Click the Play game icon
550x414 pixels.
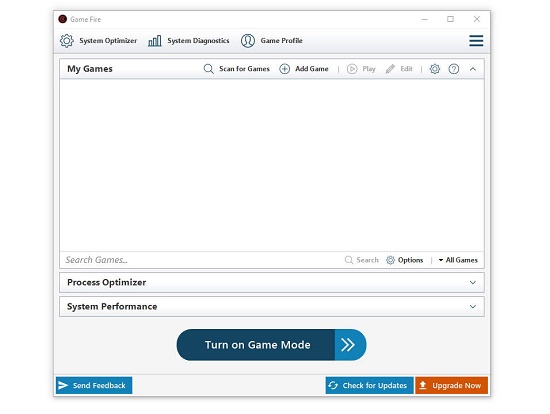tap(352, 69)
